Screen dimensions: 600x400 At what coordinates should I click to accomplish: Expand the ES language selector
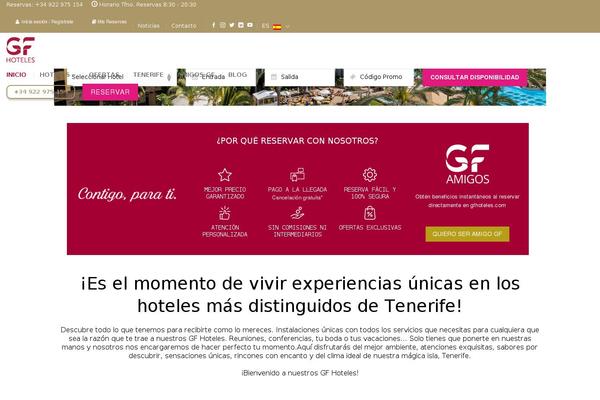276,26
